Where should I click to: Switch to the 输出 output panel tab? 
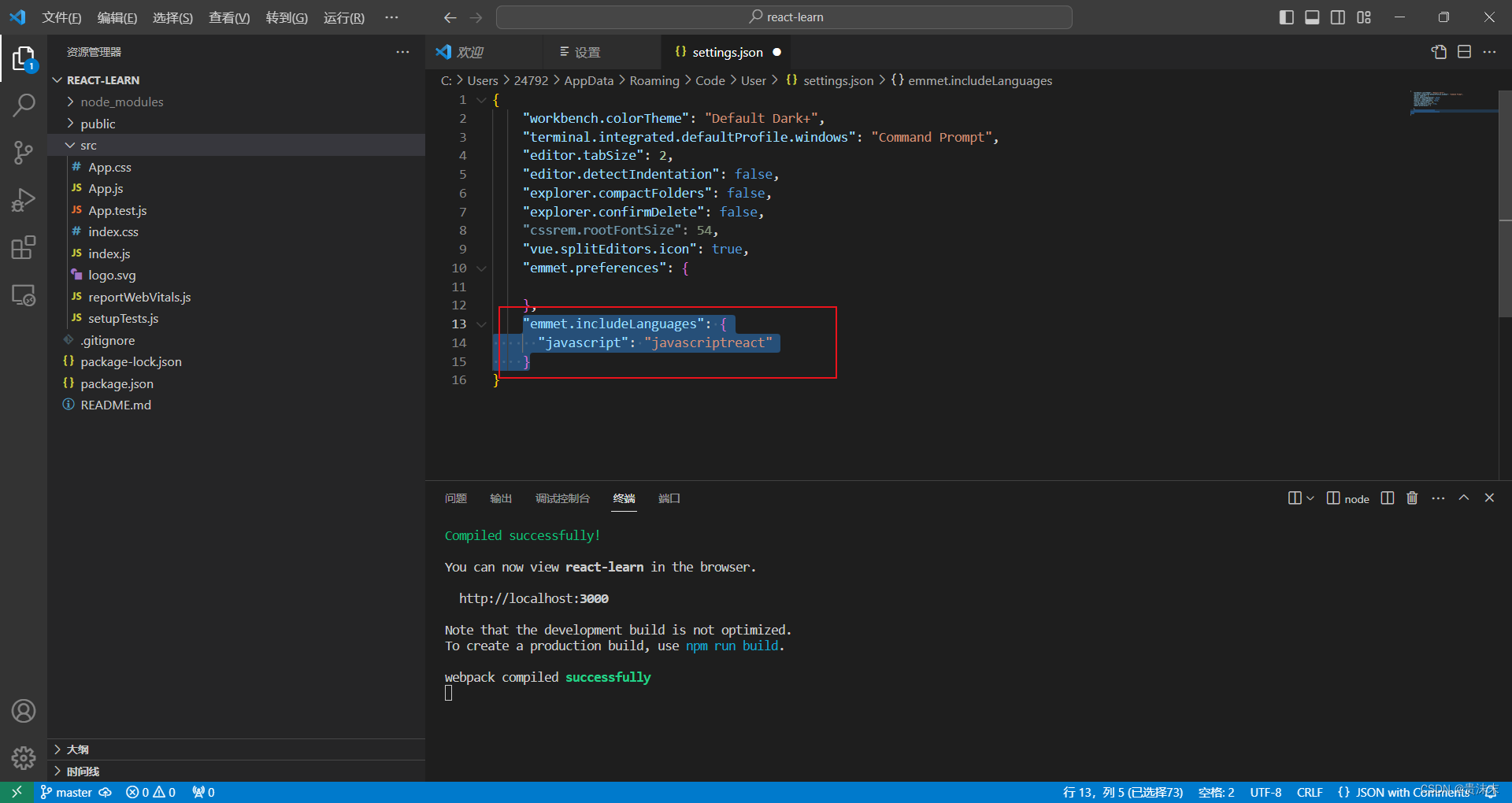(x=501, y=498)
